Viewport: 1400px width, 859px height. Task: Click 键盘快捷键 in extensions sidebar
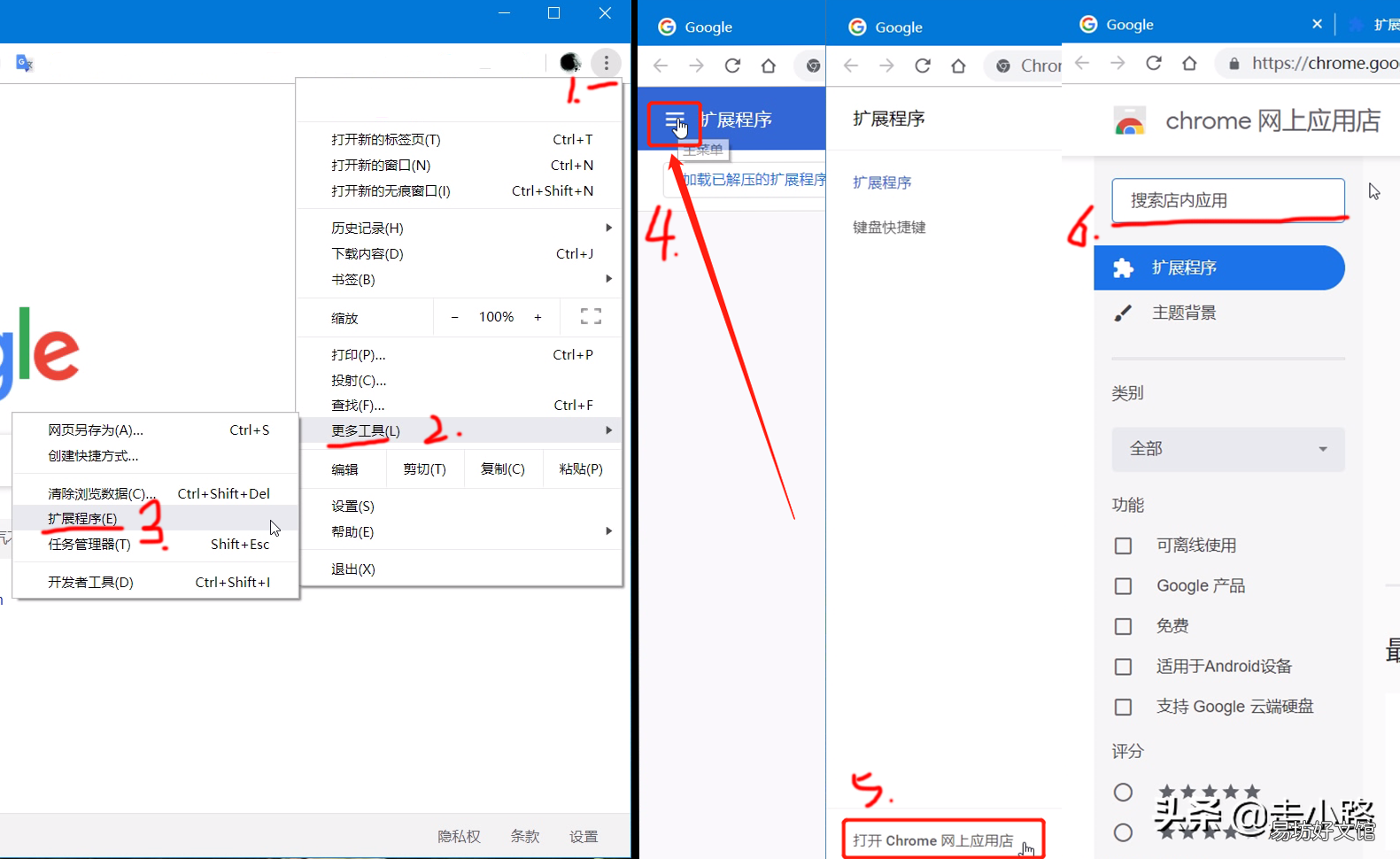[889, 227]
